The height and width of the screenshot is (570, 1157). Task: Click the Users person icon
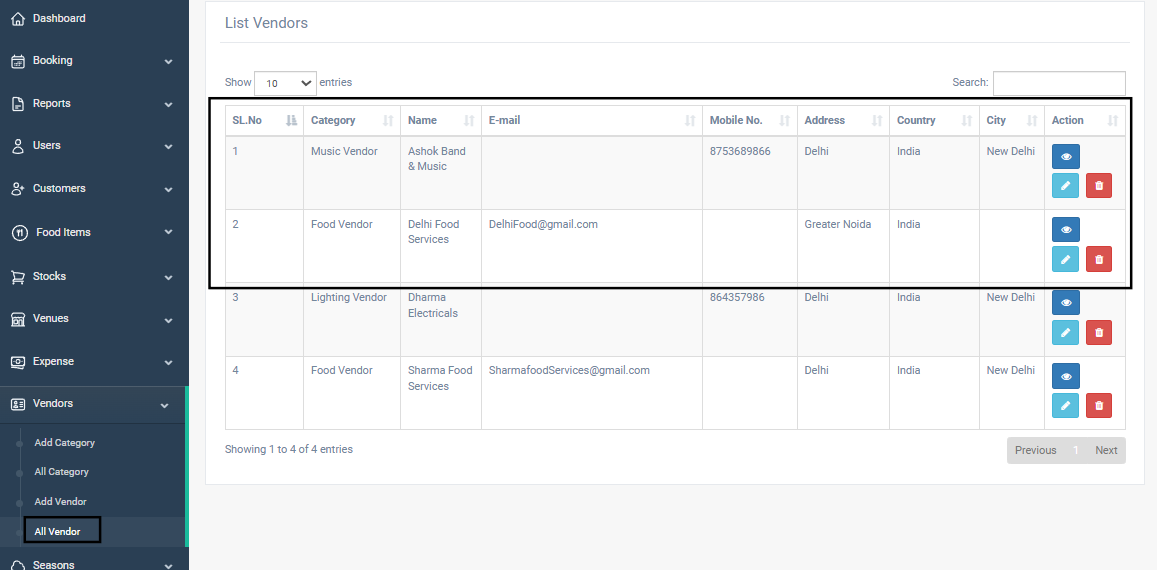pos(18,146)
